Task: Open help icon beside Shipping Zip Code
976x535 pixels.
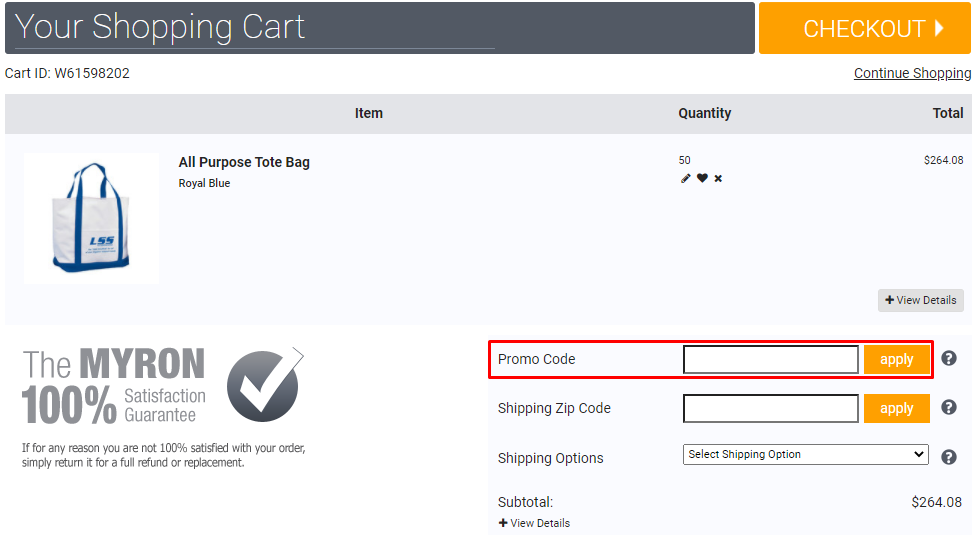Action: coord(949,407)
